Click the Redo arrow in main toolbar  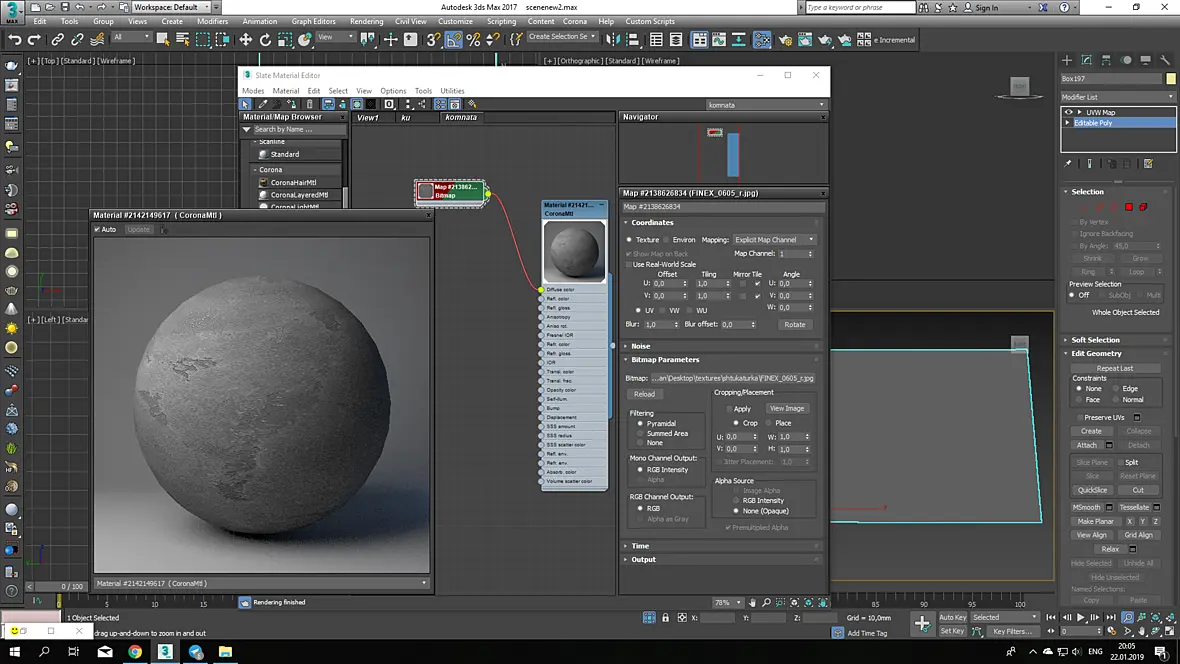pyautogui.click(x=34, y=39)
